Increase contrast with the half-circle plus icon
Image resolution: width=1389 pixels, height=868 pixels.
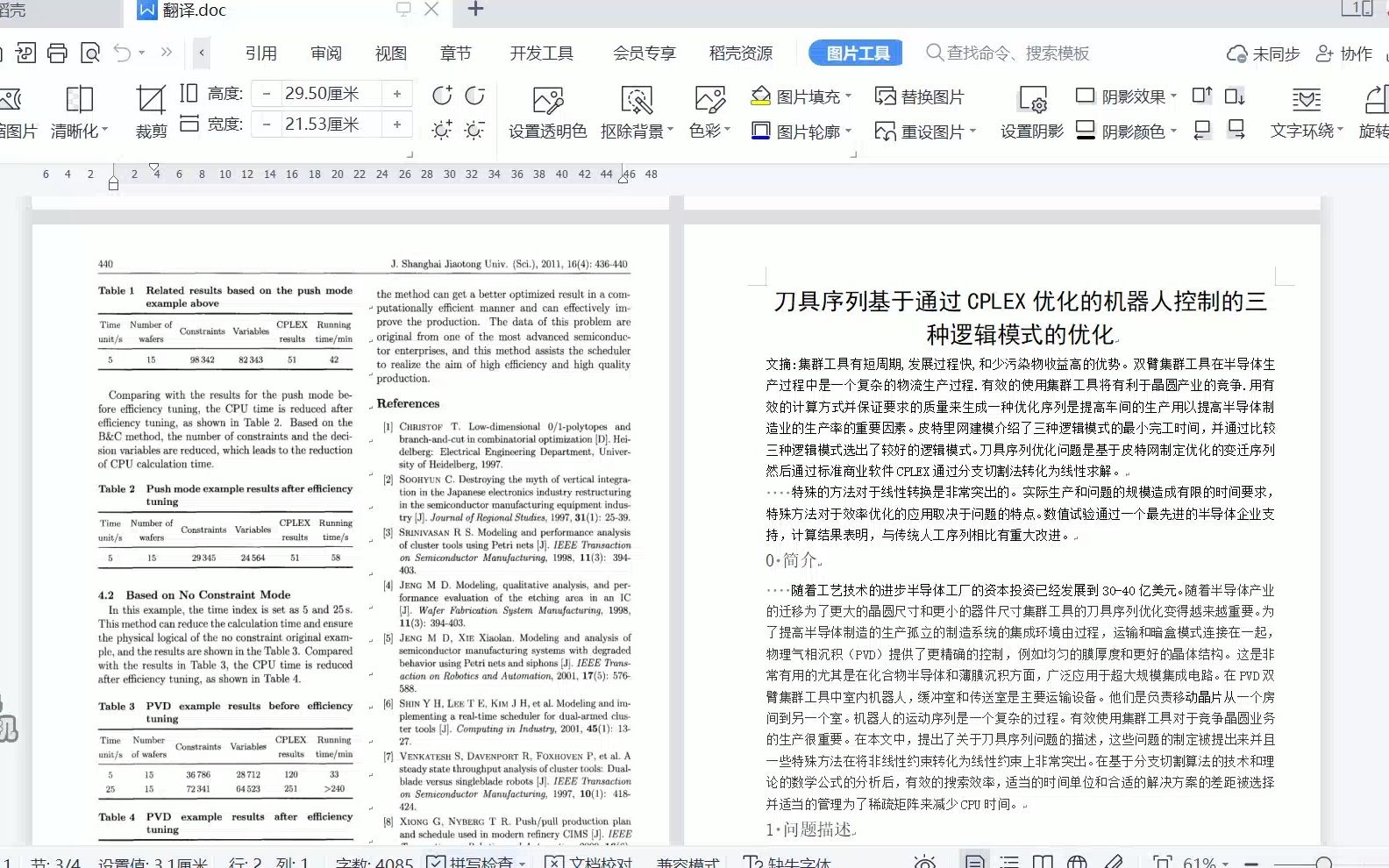[442, 96]
